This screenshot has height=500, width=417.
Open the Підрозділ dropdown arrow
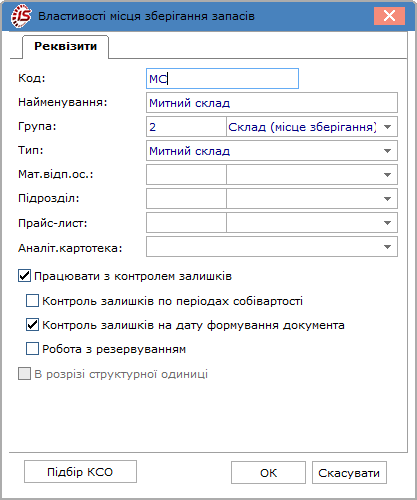point(387,199)
